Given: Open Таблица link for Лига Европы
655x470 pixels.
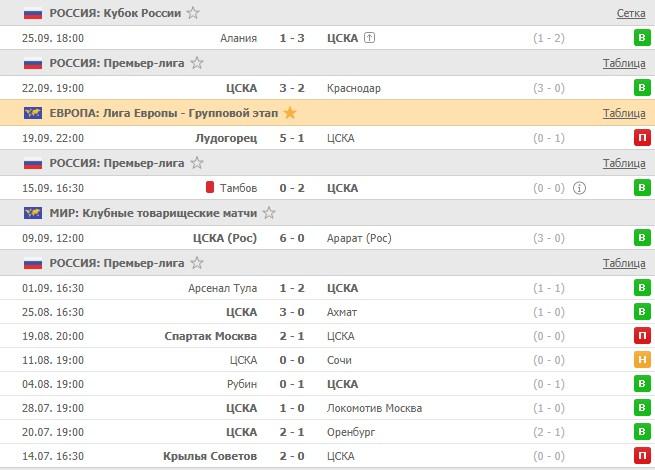Looking at the screenshot, I should click(623, 113).
